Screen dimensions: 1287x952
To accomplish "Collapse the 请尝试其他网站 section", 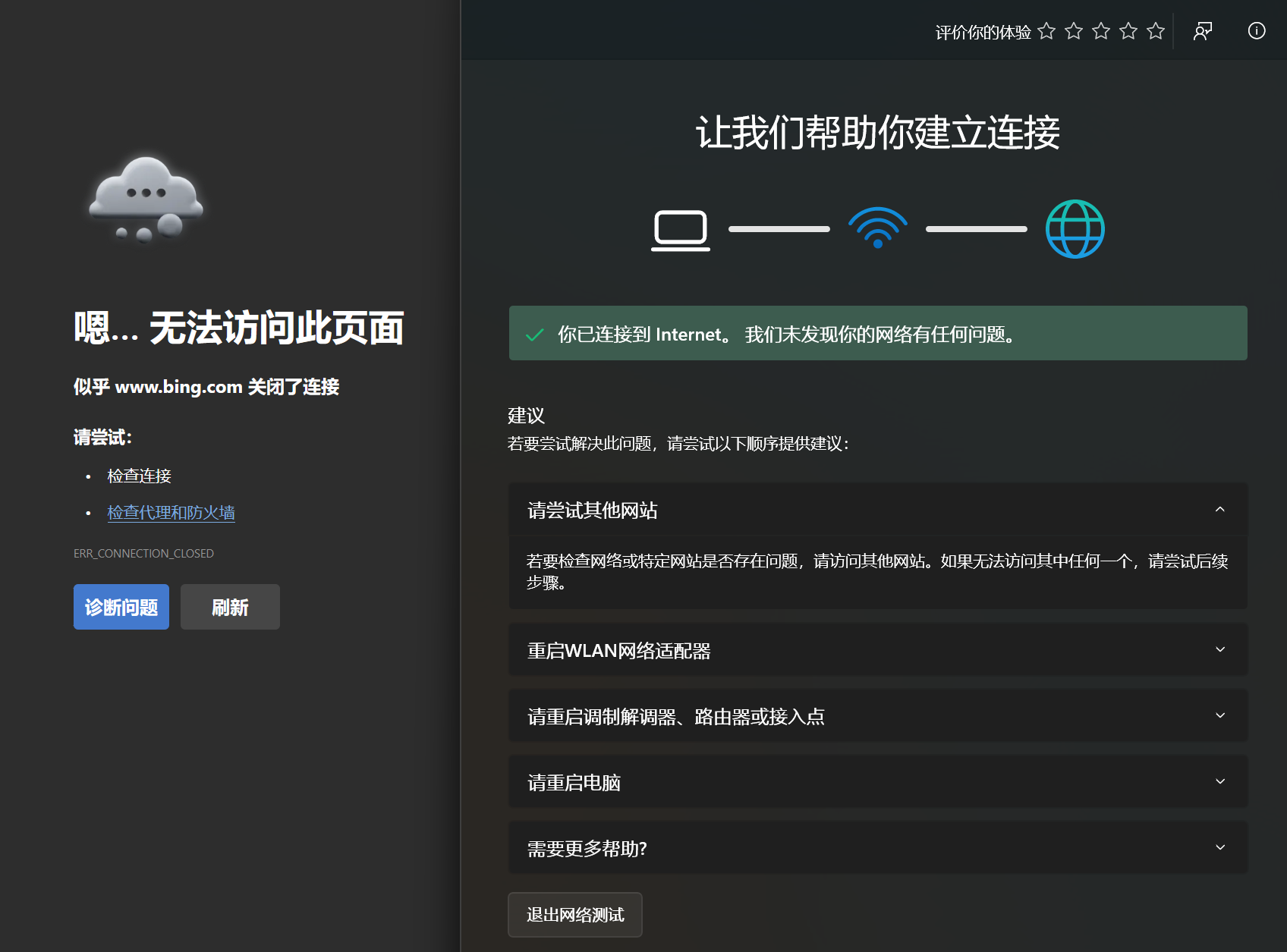I will pyautogui.click(x=1219, y=510).
